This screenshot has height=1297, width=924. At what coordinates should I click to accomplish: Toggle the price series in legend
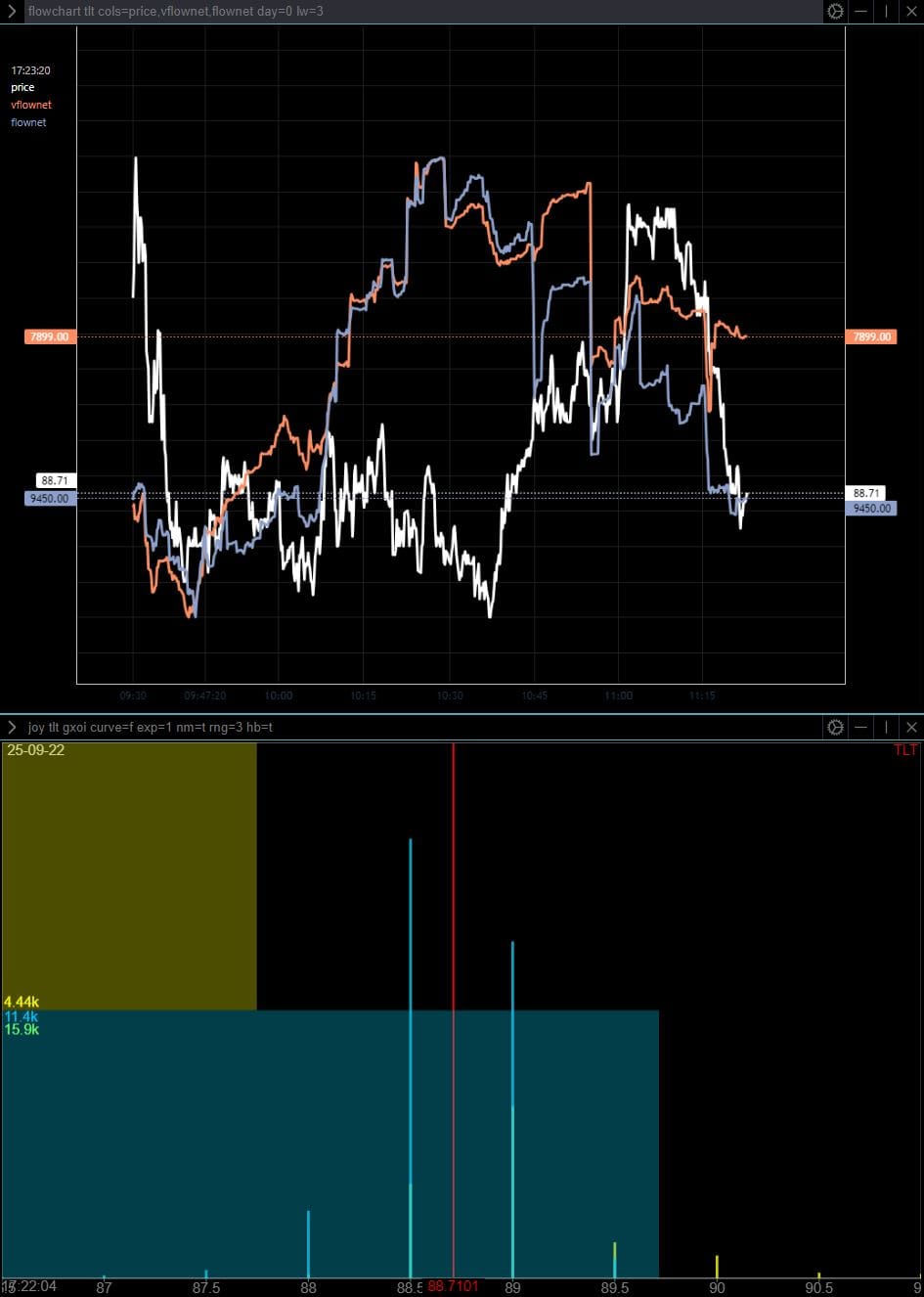click(22, 88)
